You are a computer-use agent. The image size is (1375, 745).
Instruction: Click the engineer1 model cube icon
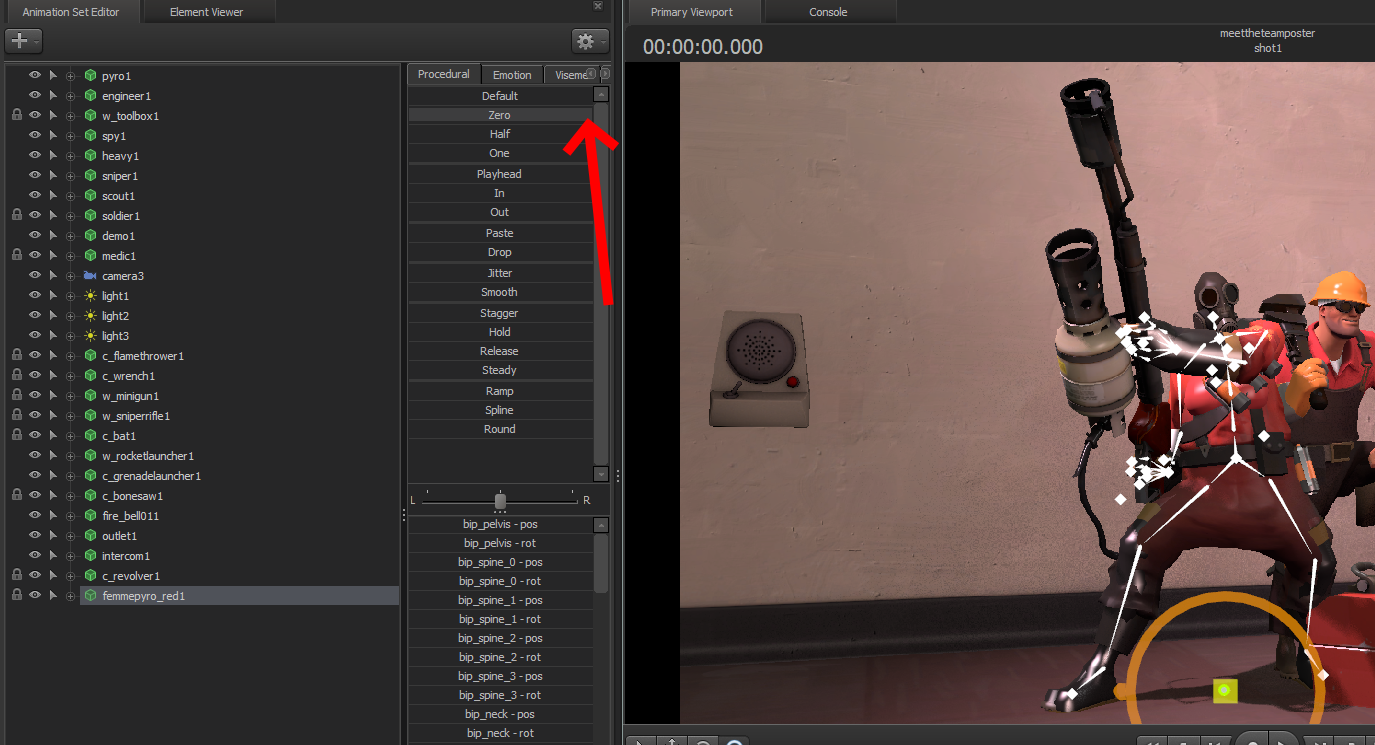point(90,96)
